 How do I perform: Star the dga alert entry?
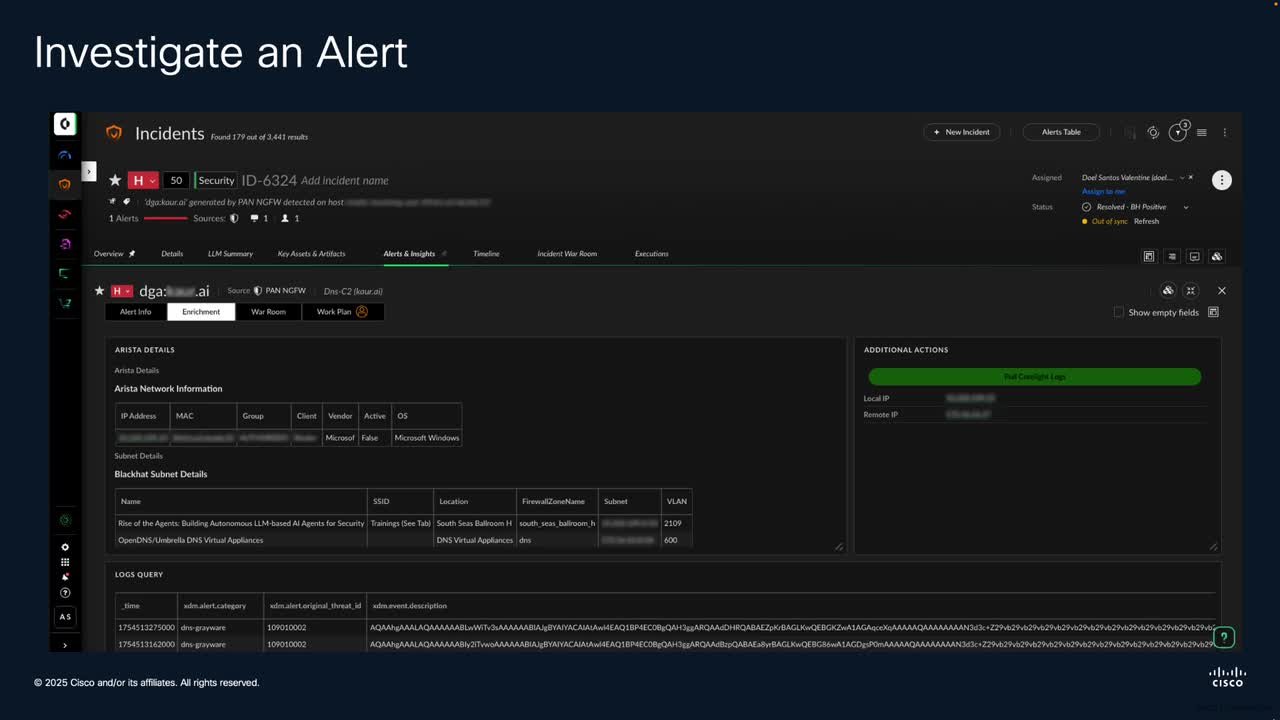coord(99,291)
